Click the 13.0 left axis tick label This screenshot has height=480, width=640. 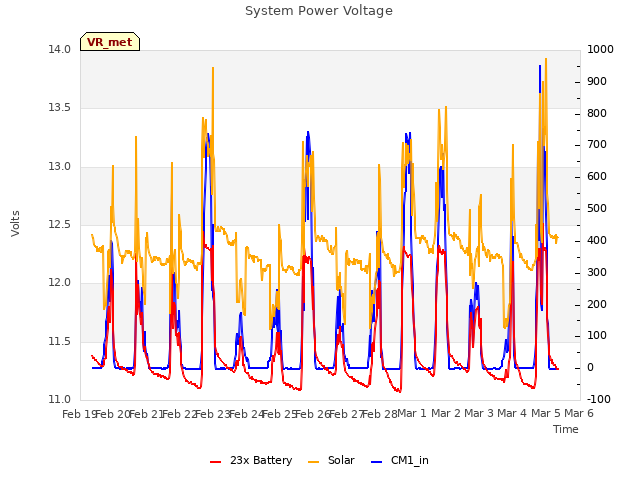click(x=60, y=167)
